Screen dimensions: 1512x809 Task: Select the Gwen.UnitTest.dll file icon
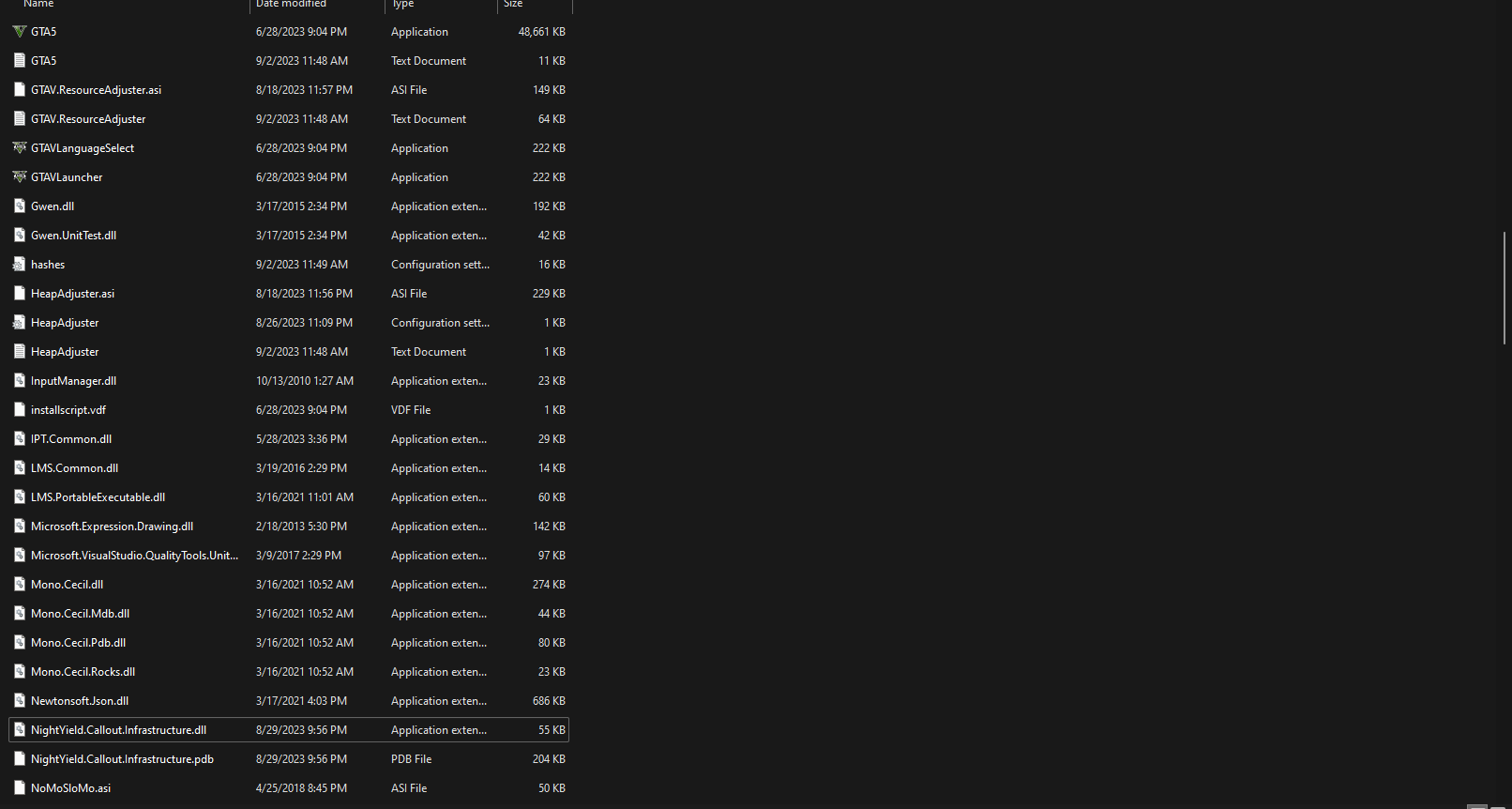pos(20,236)
